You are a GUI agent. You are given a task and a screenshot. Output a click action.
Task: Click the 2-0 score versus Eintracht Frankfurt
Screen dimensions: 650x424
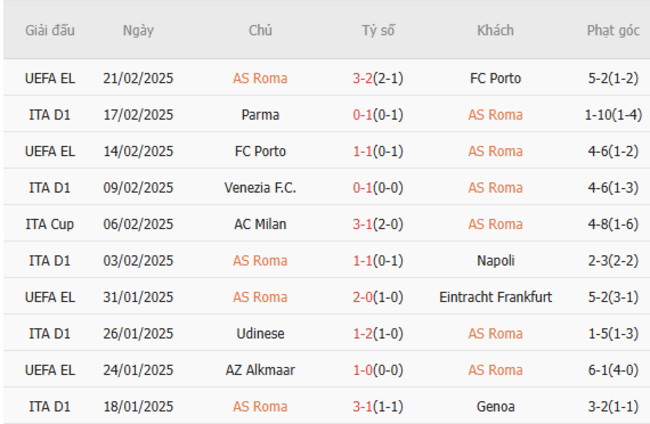pyautogui.click(x=364, y=297)
